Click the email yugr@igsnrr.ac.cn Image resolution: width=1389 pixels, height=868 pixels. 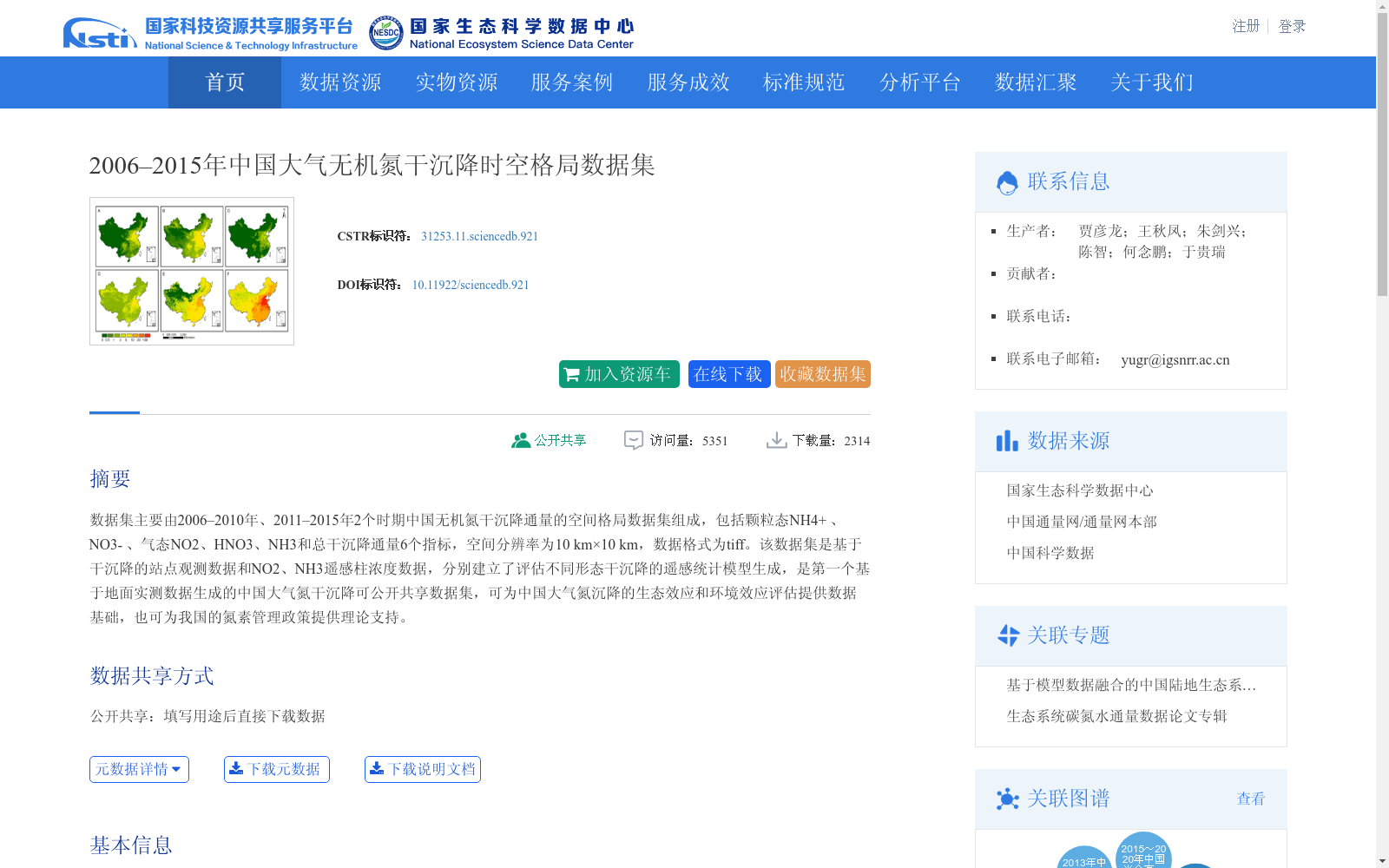point(1175,359)
